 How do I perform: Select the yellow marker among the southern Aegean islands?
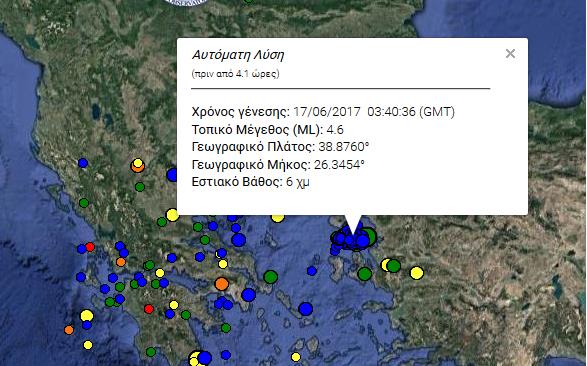click(296, 357)
